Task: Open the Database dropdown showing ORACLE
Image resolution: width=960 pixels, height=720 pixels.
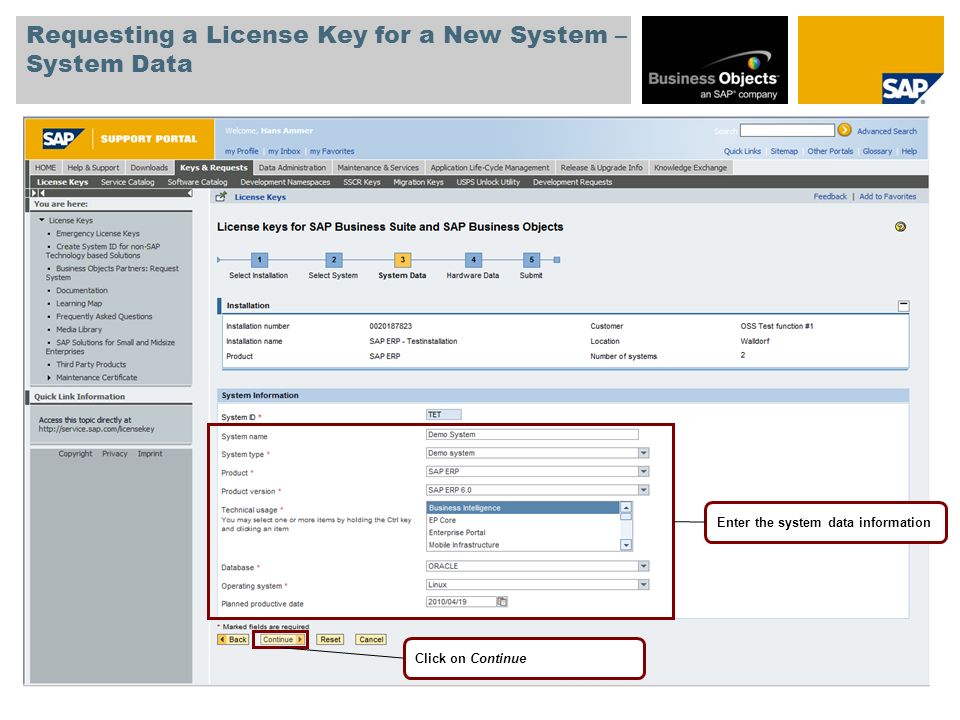Action: click(x=643, y=566)
